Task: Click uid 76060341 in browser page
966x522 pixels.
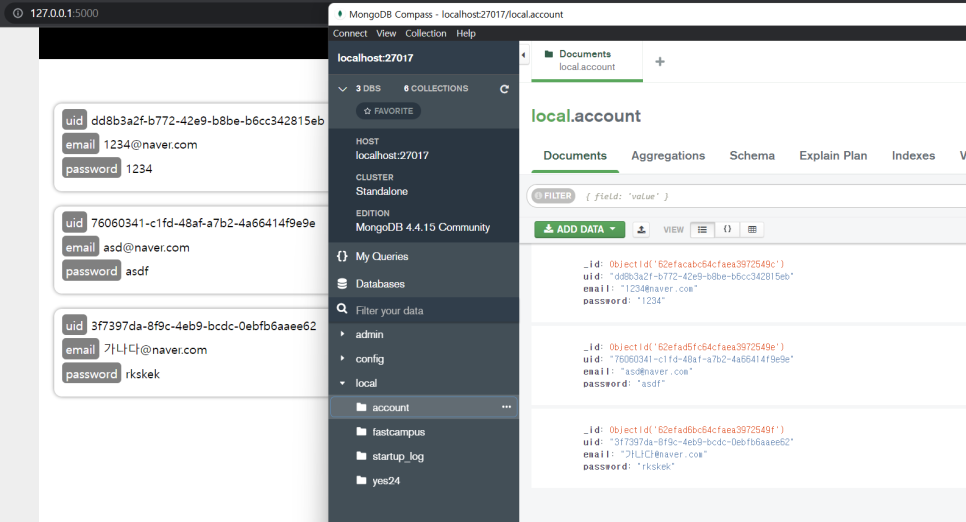Action: 203,223
